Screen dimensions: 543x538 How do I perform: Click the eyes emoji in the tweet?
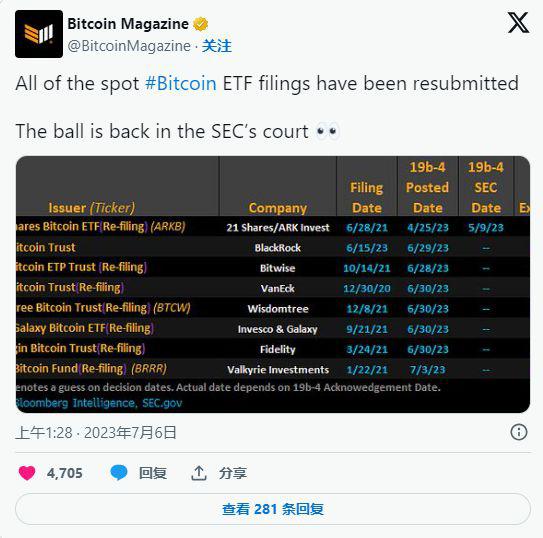[327, 132]
